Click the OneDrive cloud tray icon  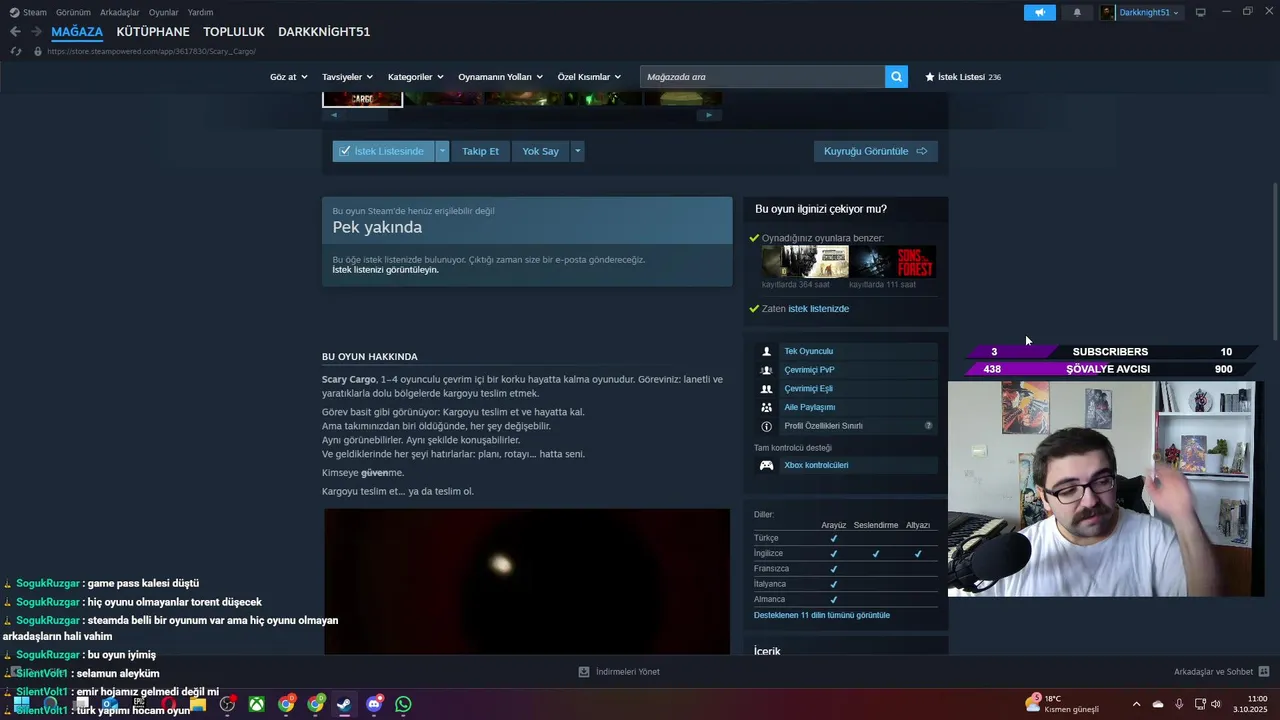point(1158,704)
